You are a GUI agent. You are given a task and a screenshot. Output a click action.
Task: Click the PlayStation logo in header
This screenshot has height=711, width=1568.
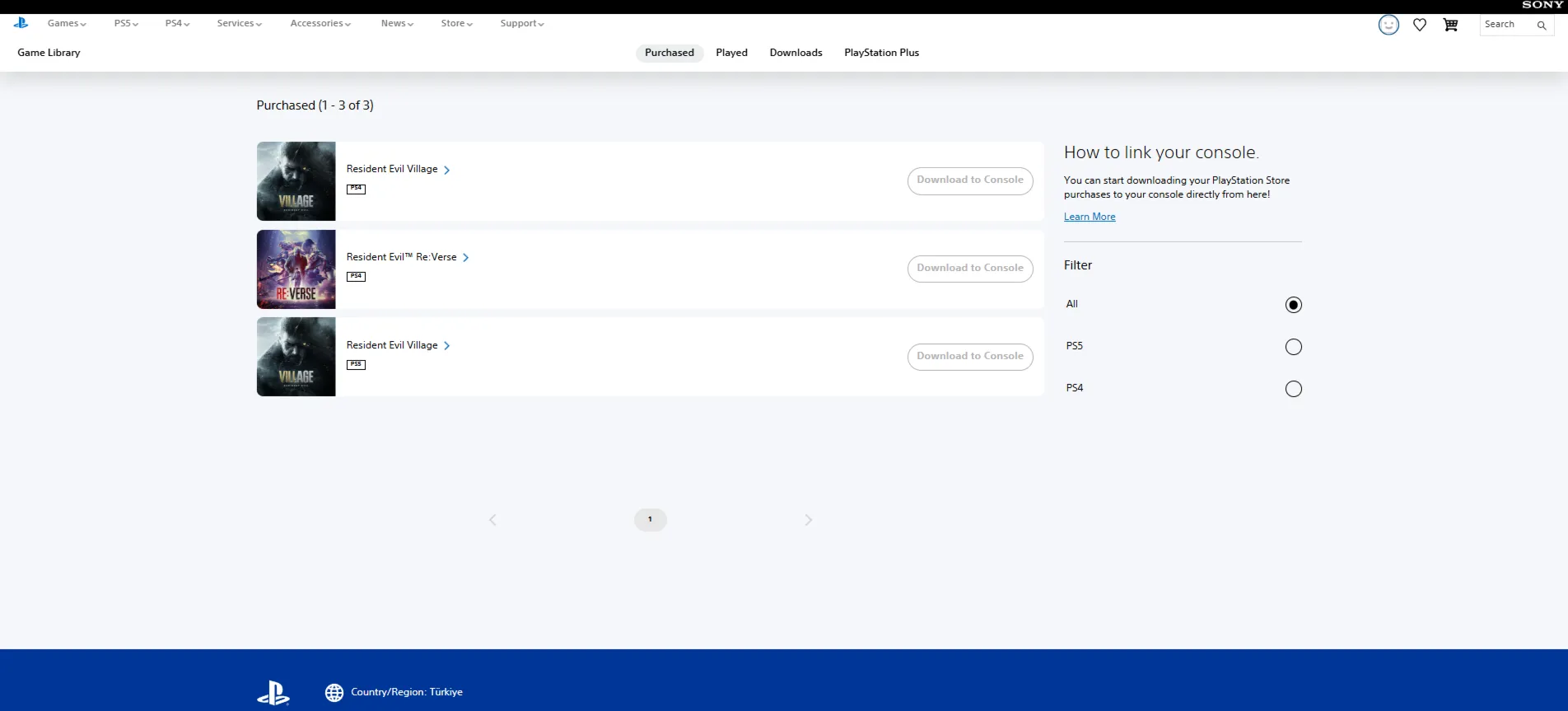[x=21, y=23]
